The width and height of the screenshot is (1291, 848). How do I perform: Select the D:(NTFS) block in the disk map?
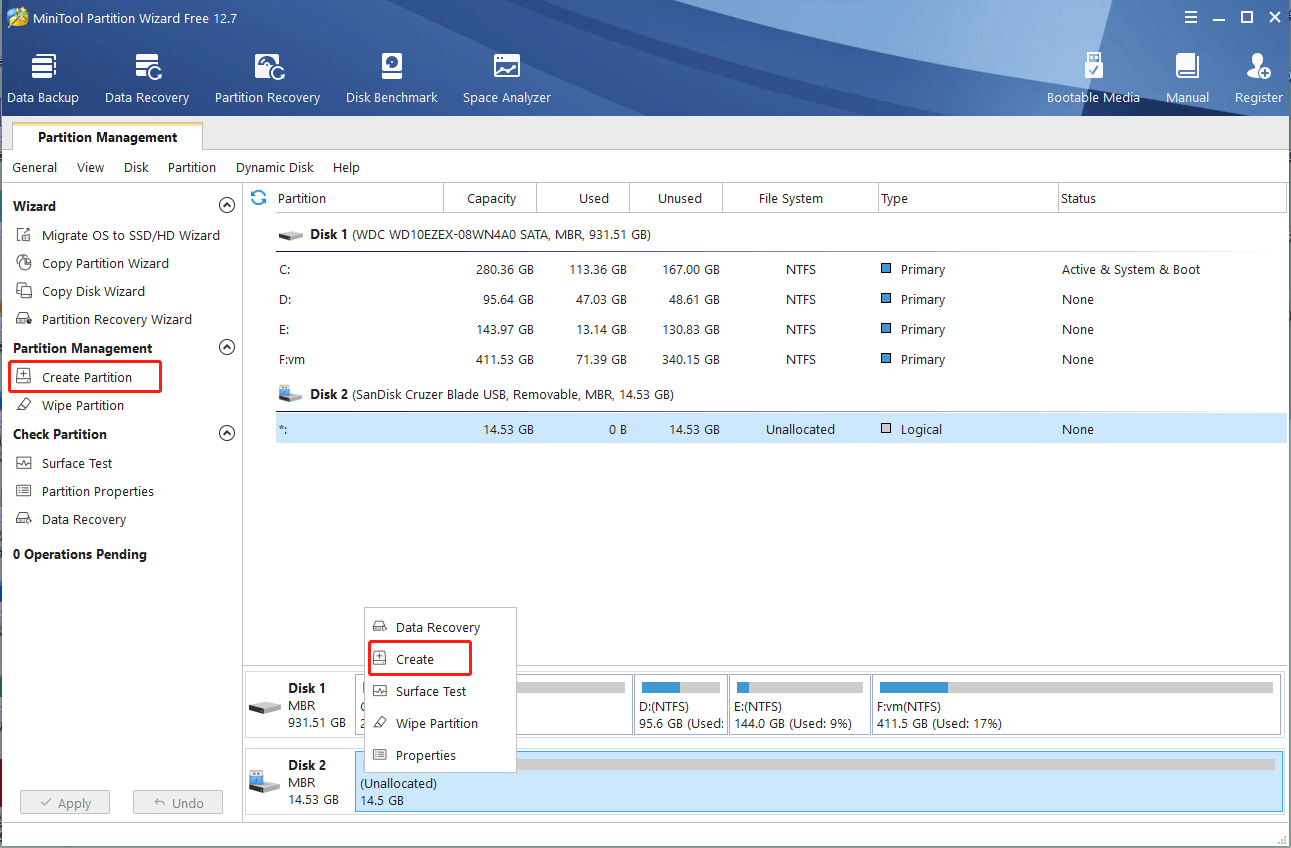pyautogui.click(x=680, y=705)
